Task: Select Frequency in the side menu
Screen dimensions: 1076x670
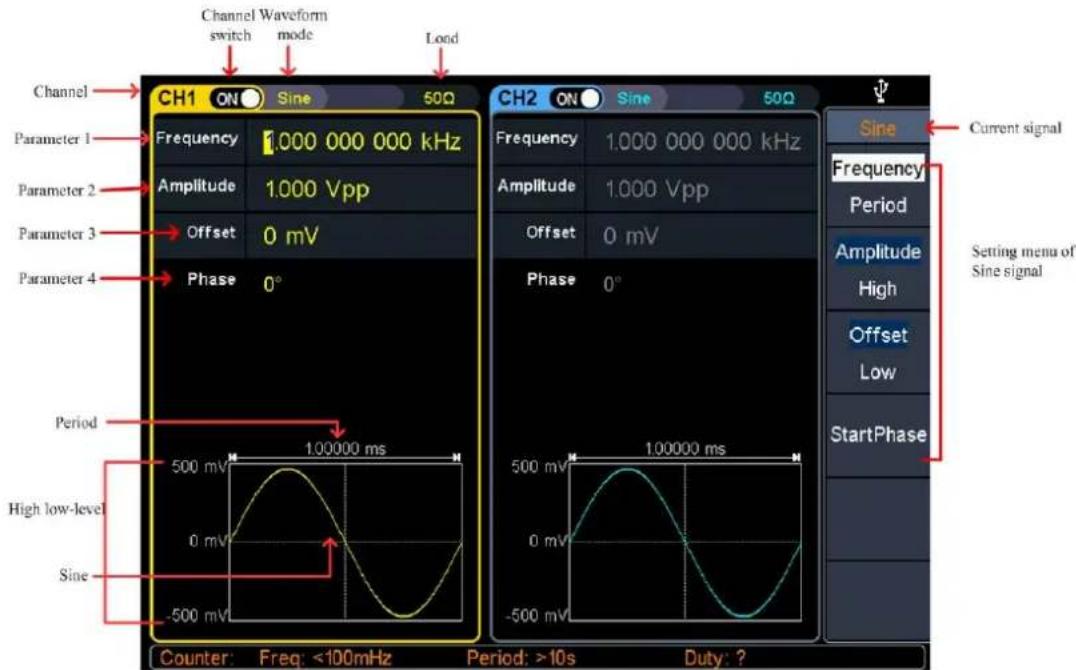Action: pos(878,168)
